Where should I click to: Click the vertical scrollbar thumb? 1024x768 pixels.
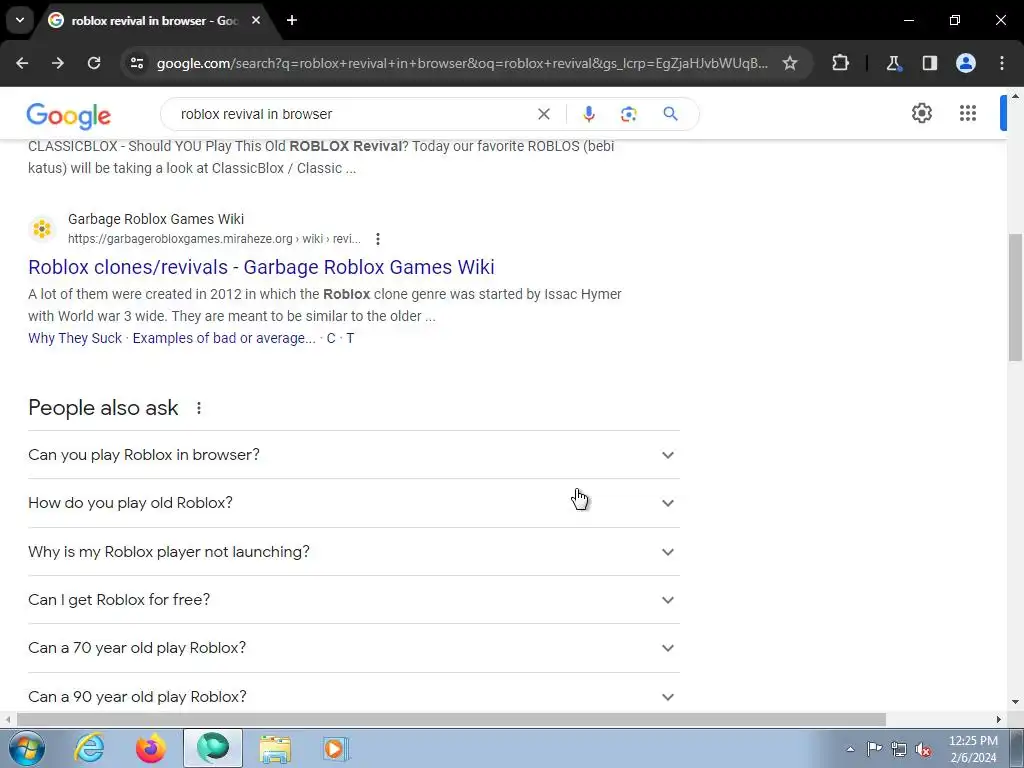(x=1015, y=297)
